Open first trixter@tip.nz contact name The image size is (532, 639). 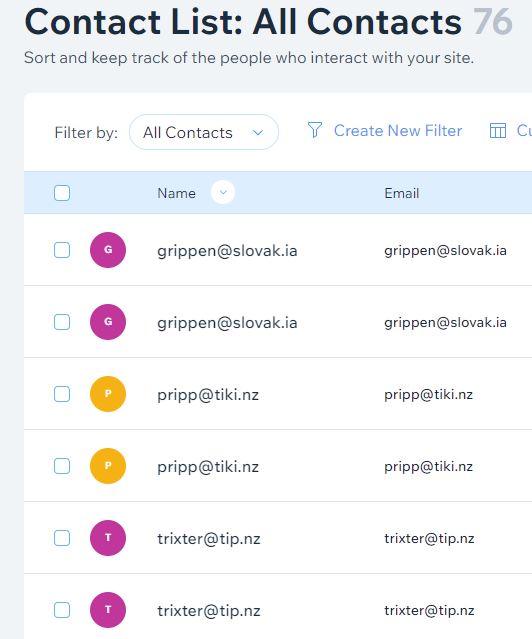point(209,539)
